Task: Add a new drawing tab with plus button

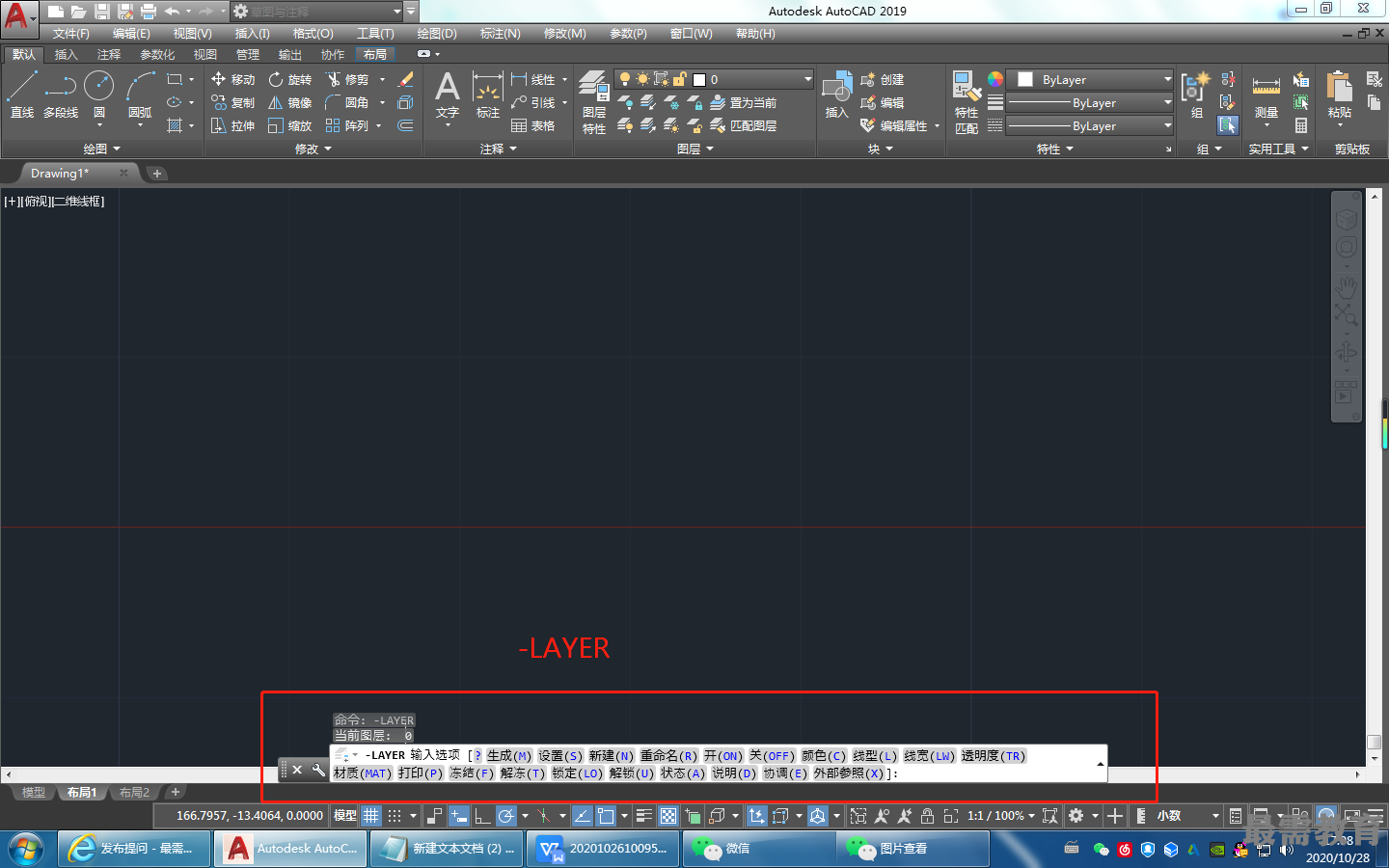Action: 157,174
